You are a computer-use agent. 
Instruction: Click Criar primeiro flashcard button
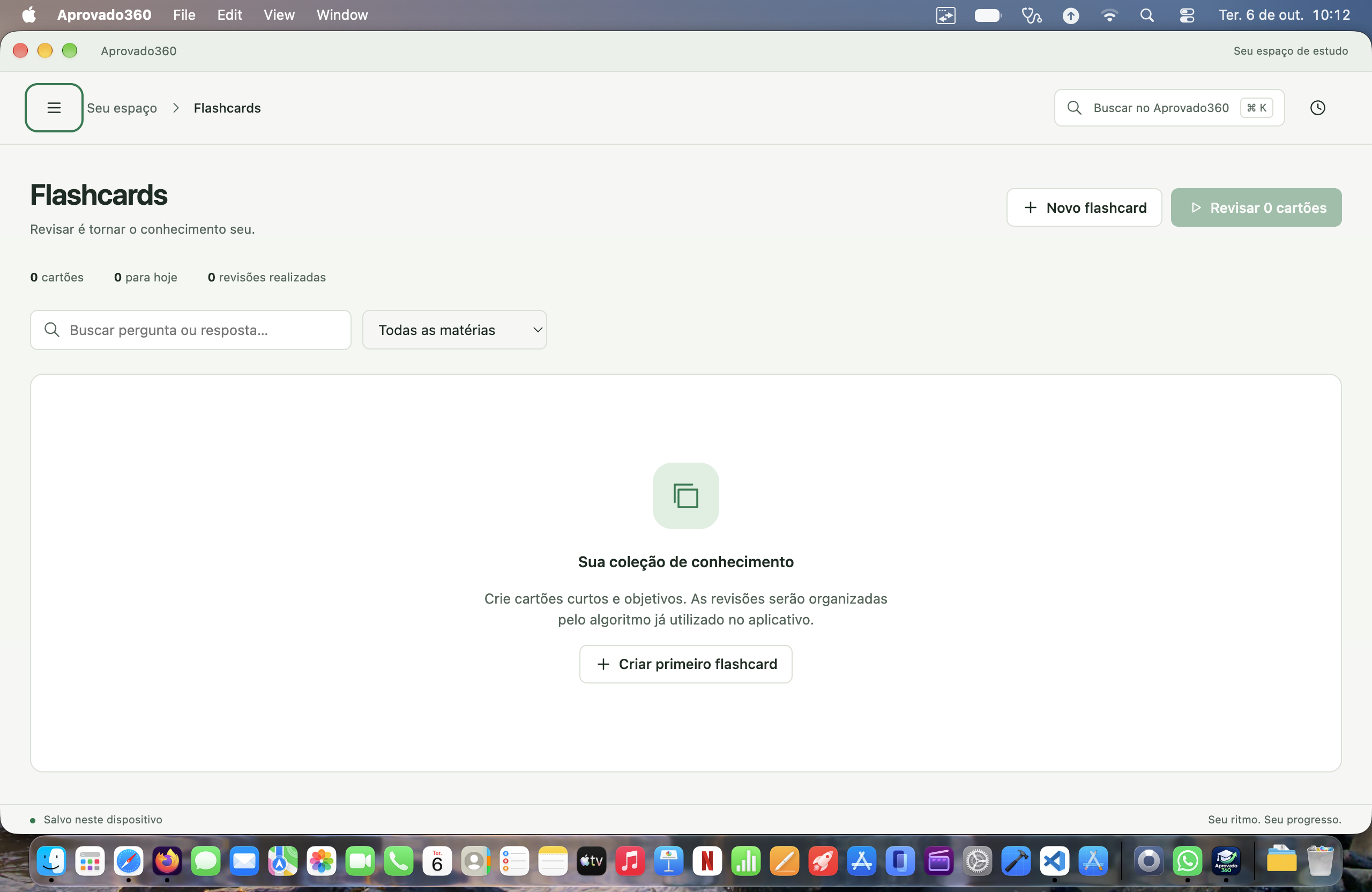685,664
